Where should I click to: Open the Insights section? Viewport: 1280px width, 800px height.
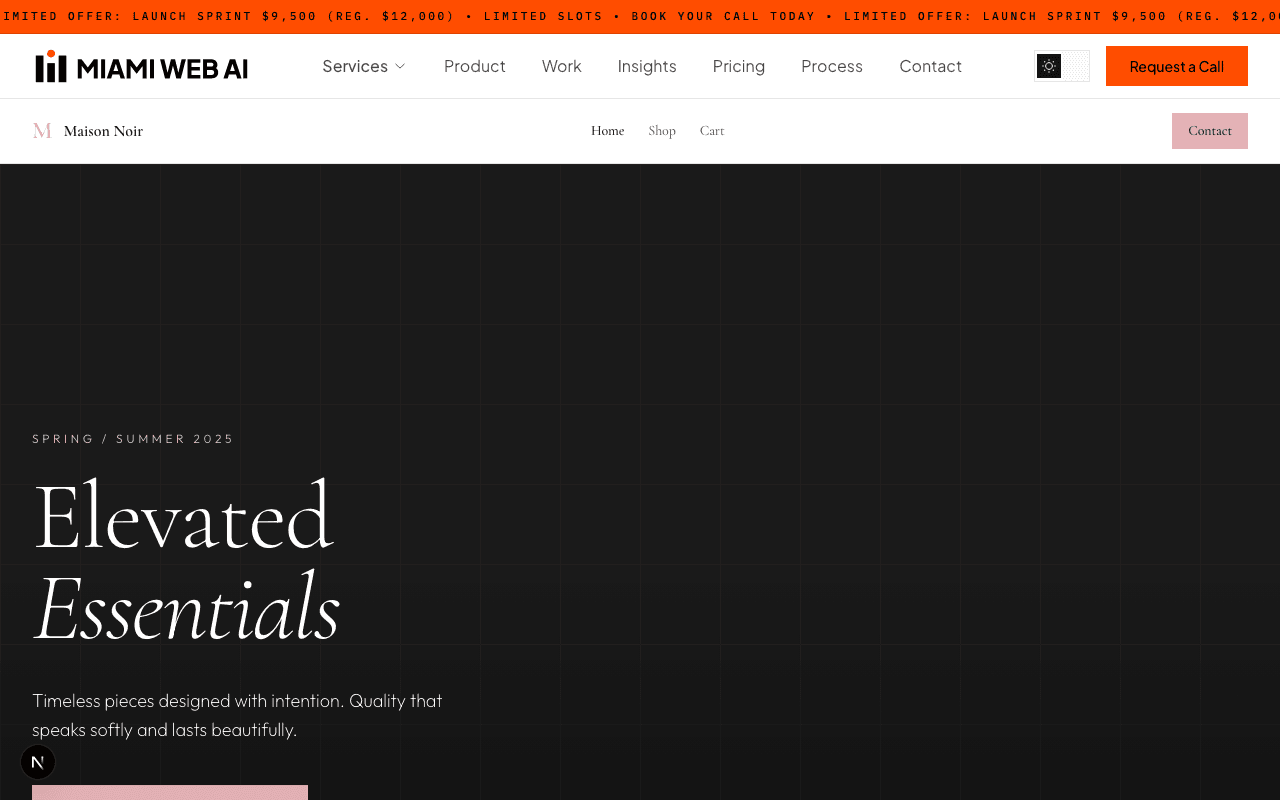(646, 67)
